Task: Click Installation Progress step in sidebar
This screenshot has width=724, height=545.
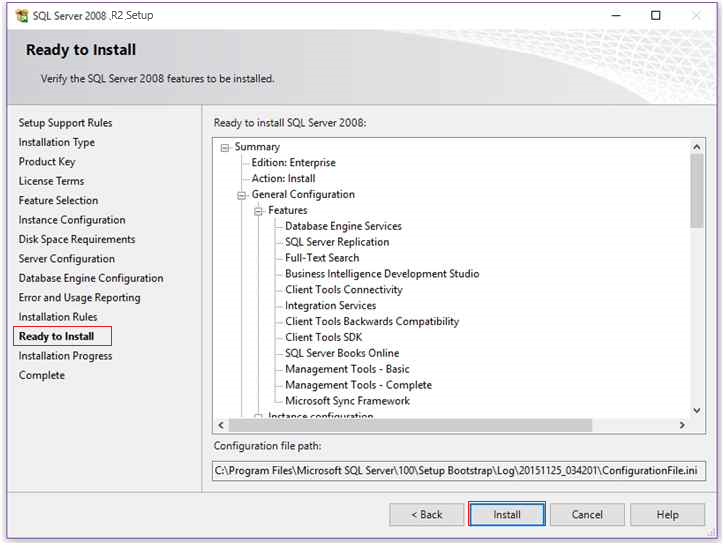Action: point(65,356)
